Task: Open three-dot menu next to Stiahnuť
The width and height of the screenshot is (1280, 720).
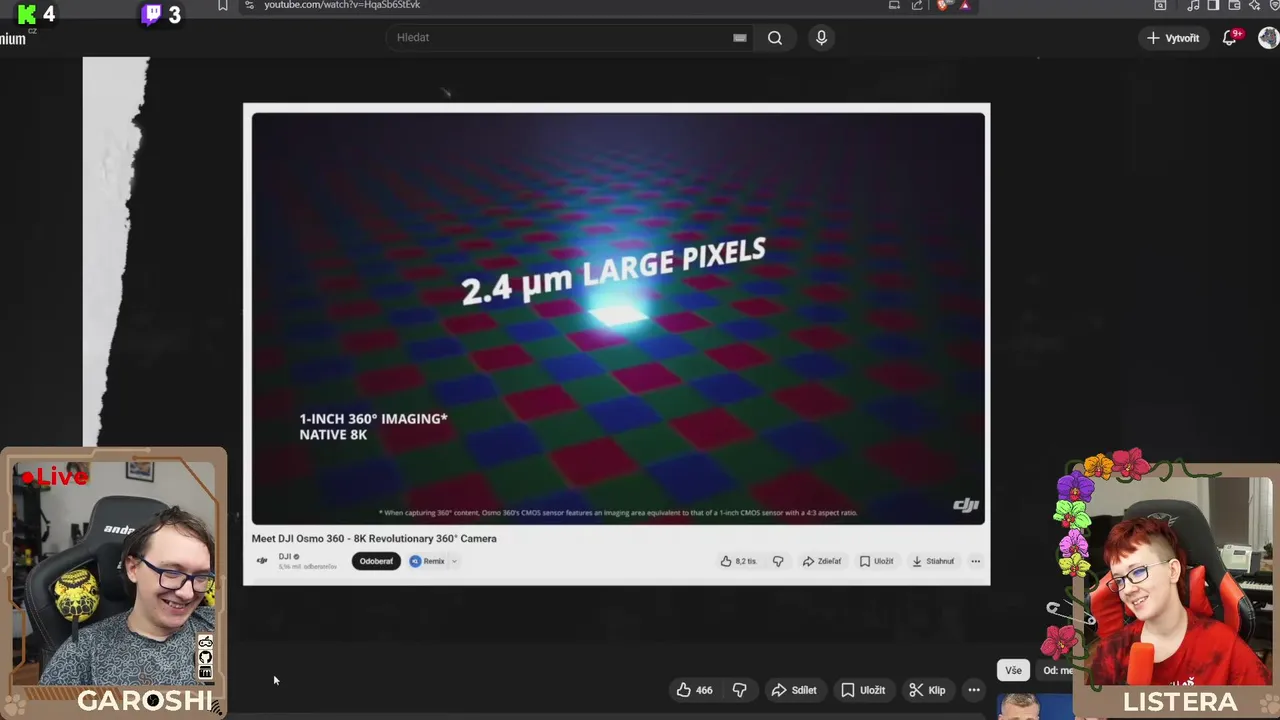Action: coord(976,561)
